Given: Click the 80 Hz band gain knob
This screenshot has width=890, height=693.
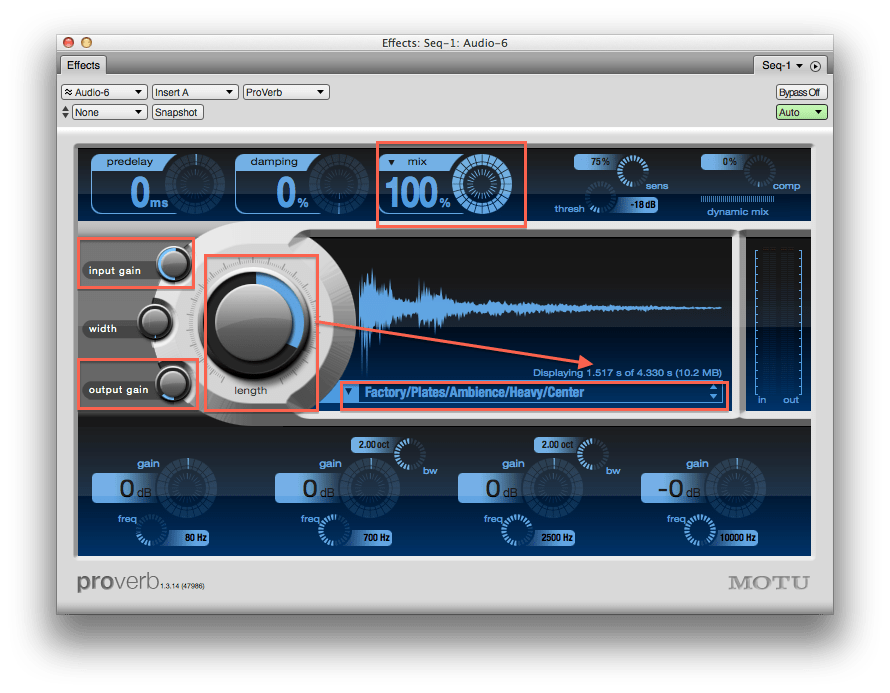Looking at the screenshot, I should tap(187, 487).
